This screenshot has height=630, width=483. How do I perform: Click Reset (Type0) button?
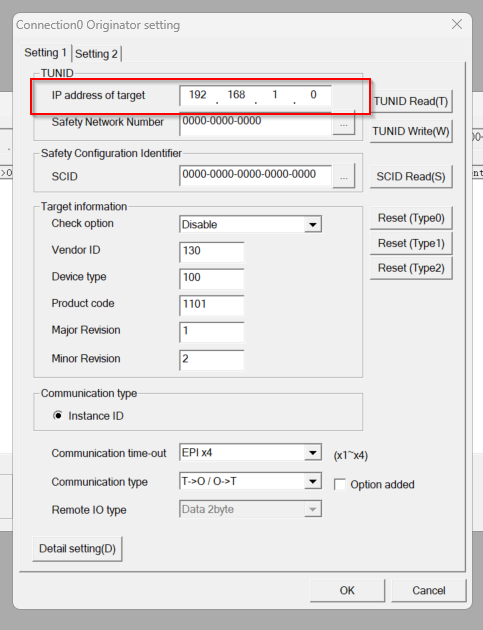[x=411, y=218]
